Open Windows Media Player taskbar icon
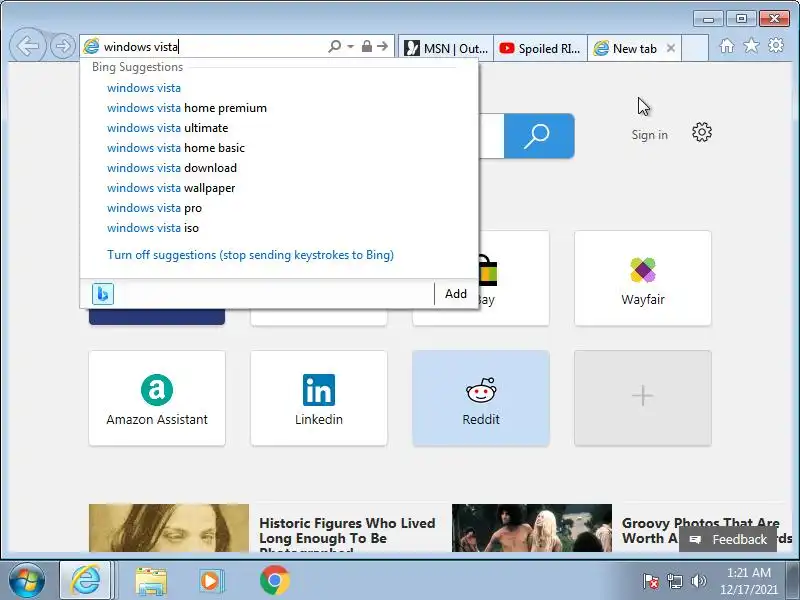Screen dimensions: 800x600 pyautogui.click(x=211, y=581)
